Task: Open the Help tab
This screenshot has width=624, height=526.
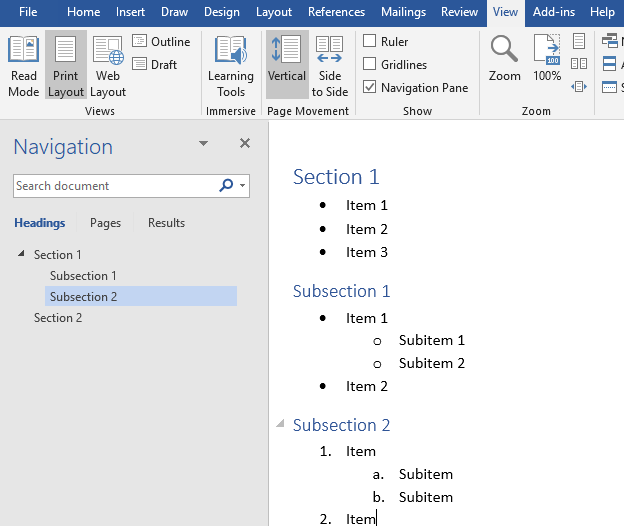Action: [602, 12]
